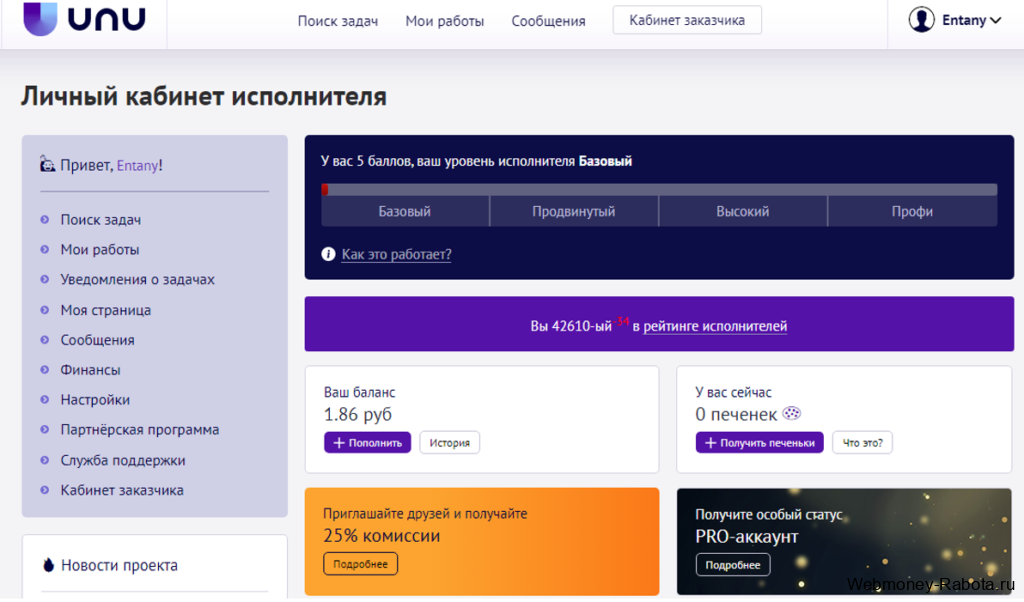Select Поиск задач in the sidebar

click(101, 220)
